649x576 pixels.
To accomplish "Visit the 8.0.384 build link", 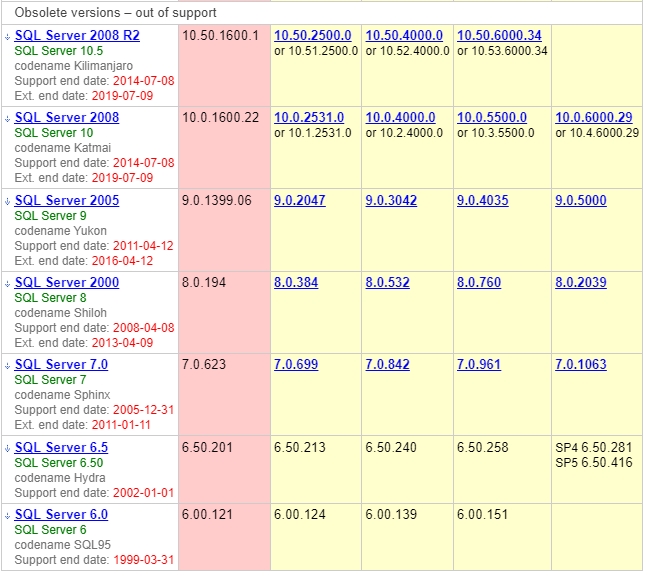I will 296,282.
